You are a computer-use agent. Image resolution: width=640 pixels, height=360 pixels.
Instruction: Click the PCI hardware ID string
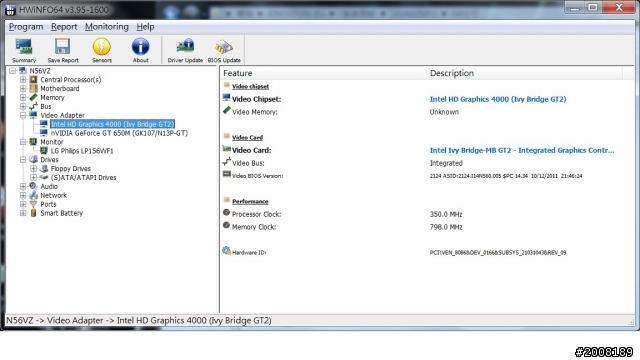(x=498, y=253)
